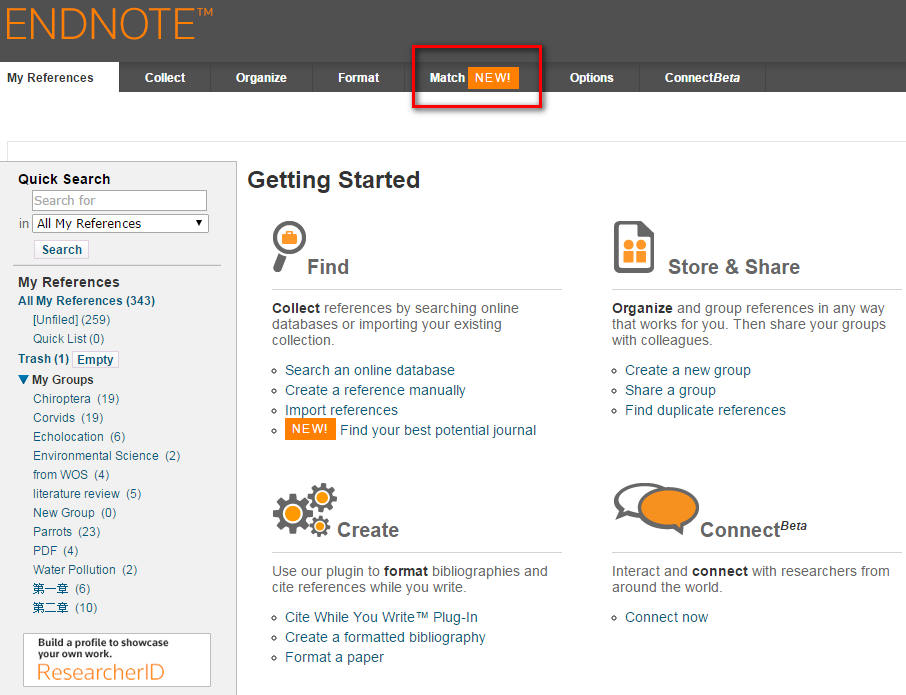Viewport: 906px width, 695px height.
Task: Open the Chiroptera group
Action: [x=76, y=399]
